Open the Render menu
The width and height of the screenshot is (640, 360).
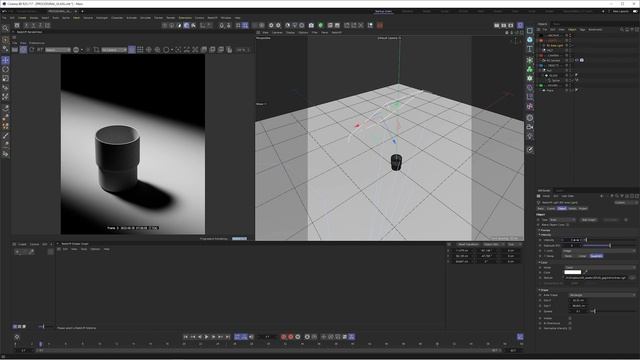point(171,18)
